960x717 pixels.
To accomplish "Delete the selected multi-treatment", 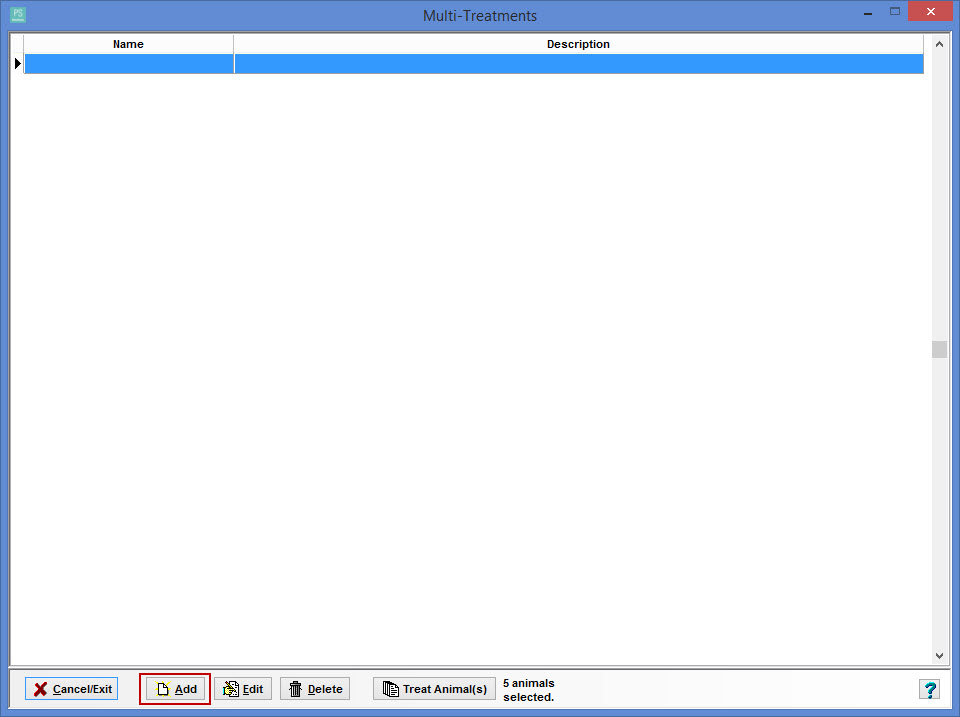I will (x=315, y=689).
